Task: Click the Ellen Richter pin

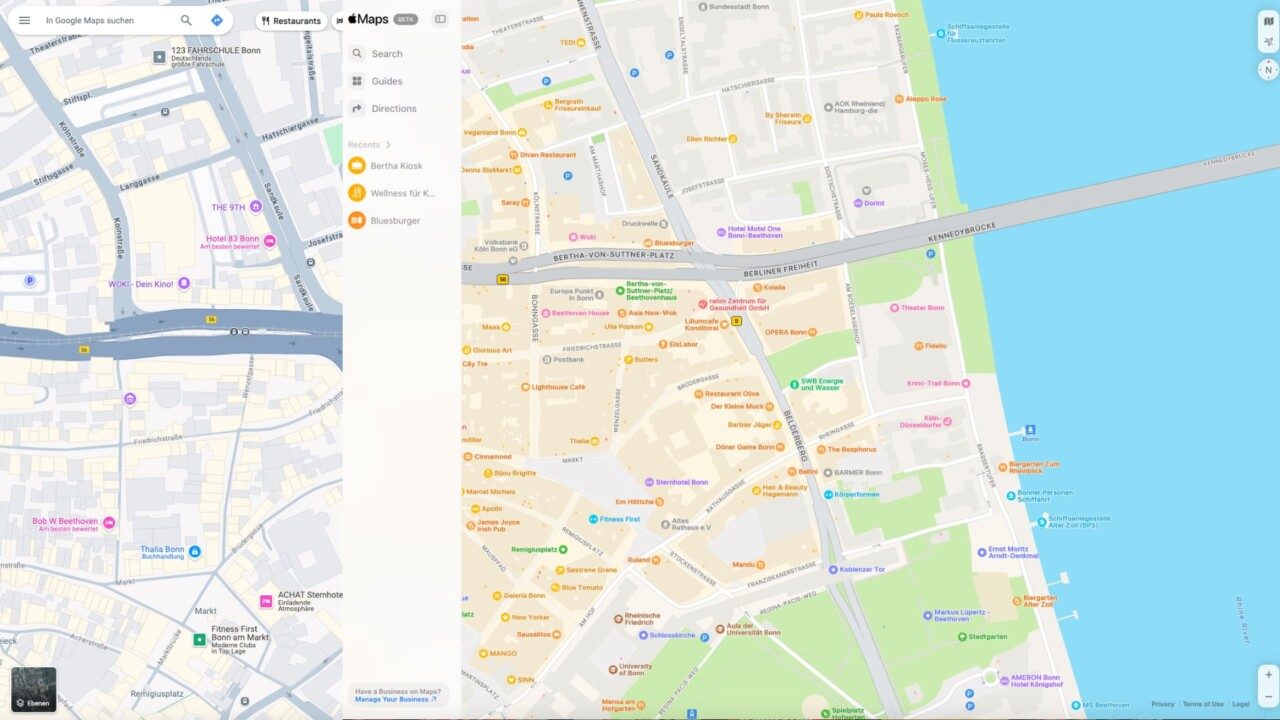Action: [x=733, y=139]
